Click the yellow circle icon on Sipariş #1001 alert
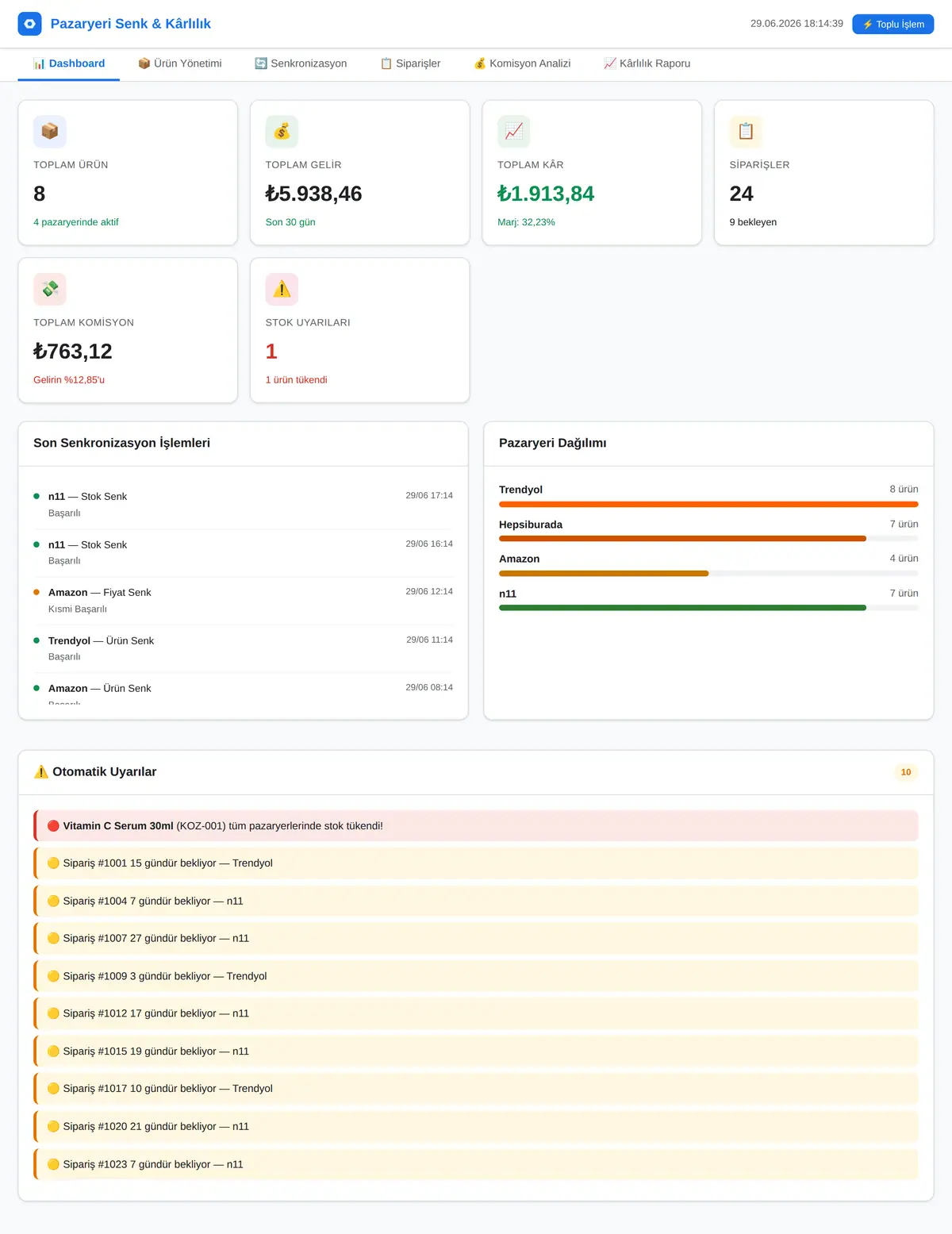 pyautogui.click(x=53, y=863)
